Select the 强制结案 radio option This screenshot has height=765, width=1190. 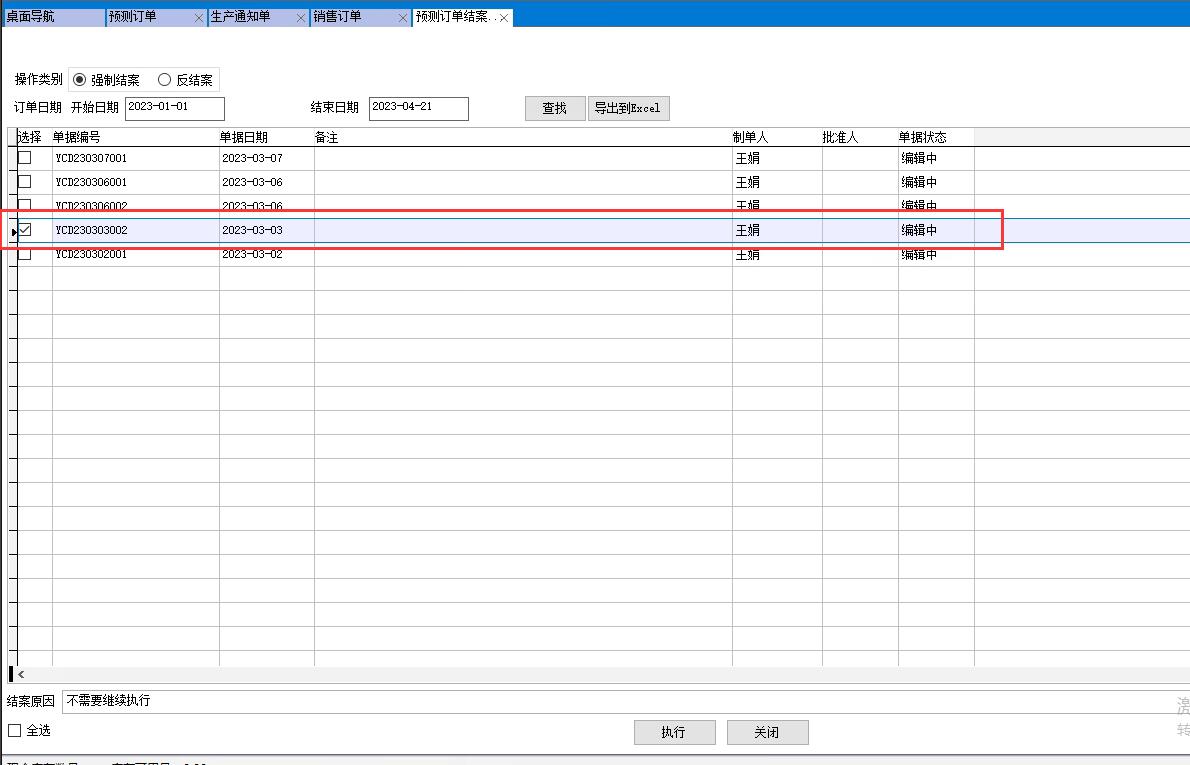(x=81, y=80)
